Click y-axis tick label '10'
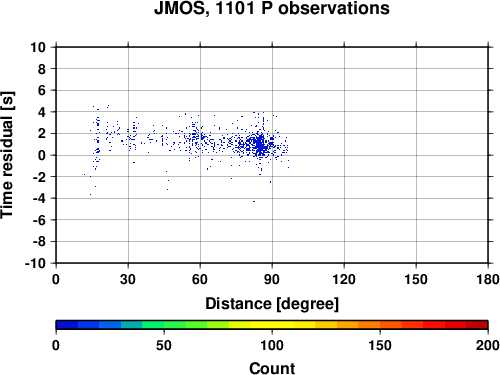500x375 pixels. (x=38, y=47)
